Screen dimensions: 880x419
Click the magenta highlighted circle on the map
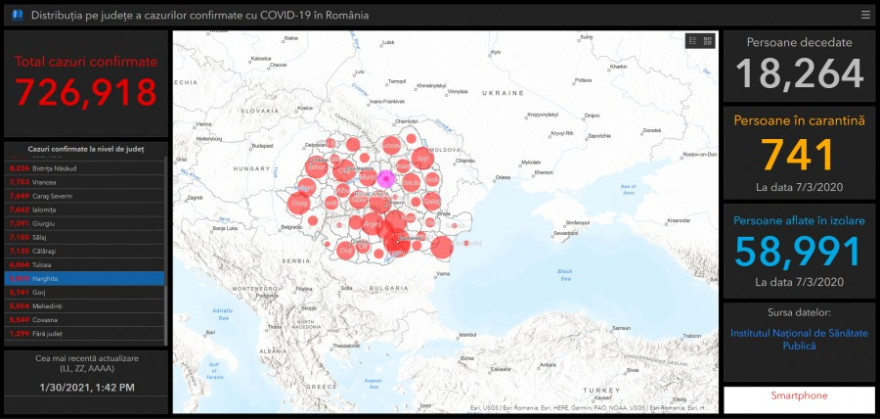click(386, 179)
